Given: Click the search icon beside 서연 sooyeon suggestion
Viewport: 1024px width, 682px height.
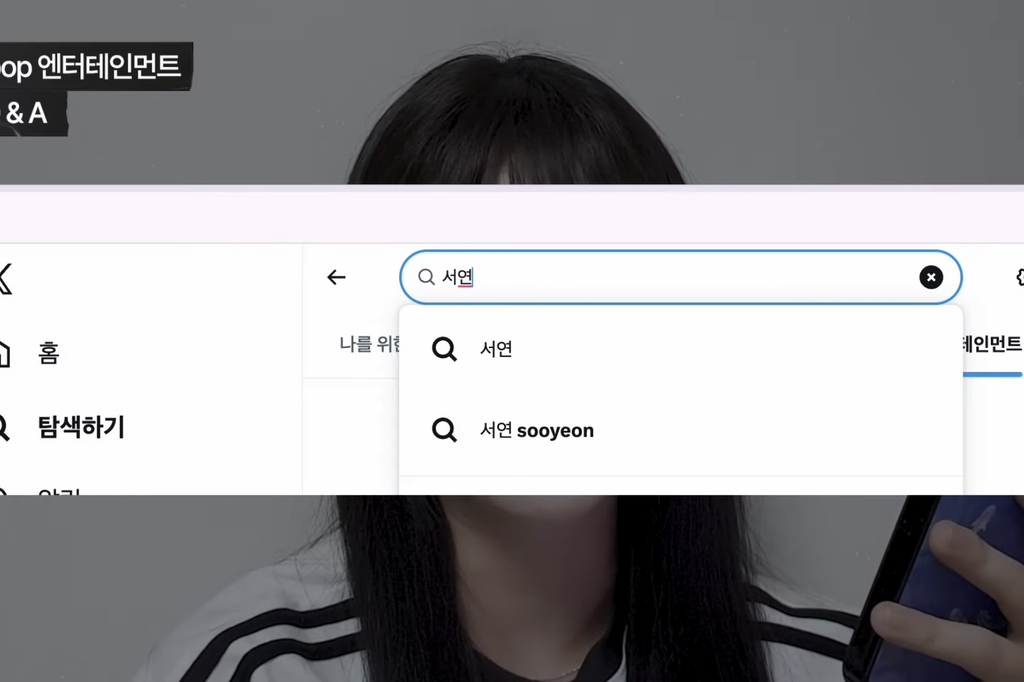Looking at the screenshot, I should pos(444,430).
